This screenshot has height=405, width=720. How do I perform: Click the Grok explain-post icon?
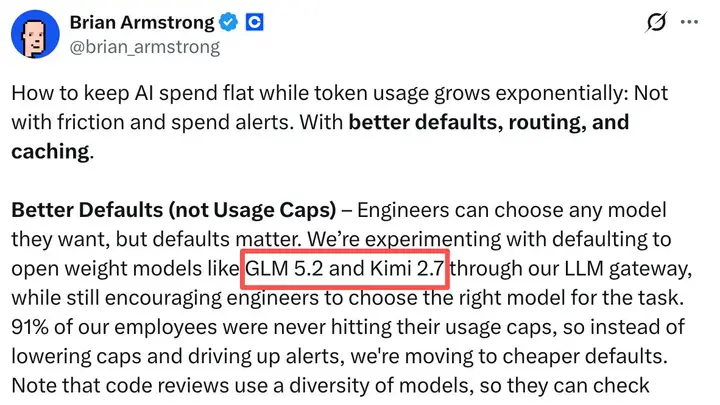pyautogui.click(x=656, y=22)
